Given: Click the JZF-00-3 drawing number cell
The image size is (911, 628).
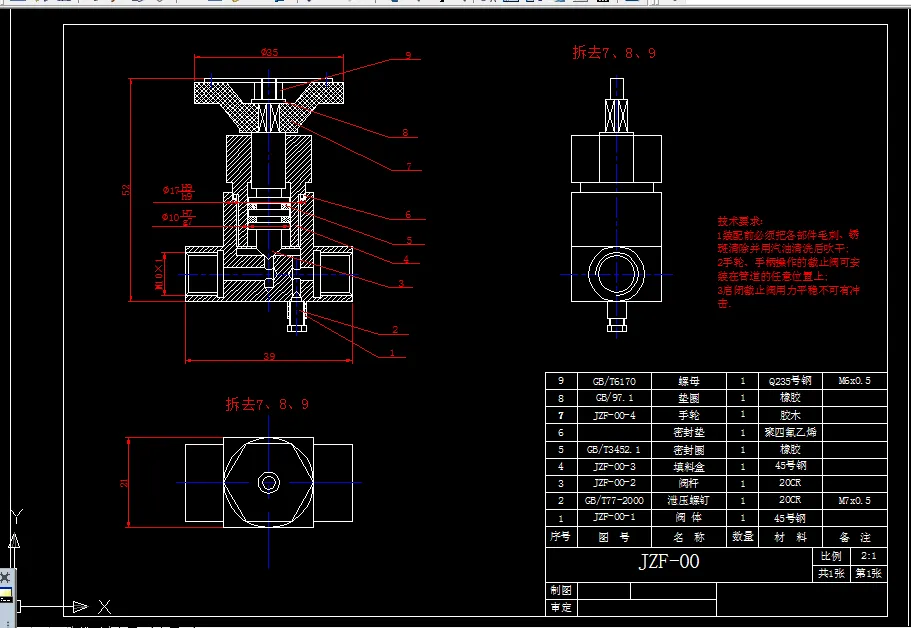Looking at the screenshot, I should [x=614, y=466].
